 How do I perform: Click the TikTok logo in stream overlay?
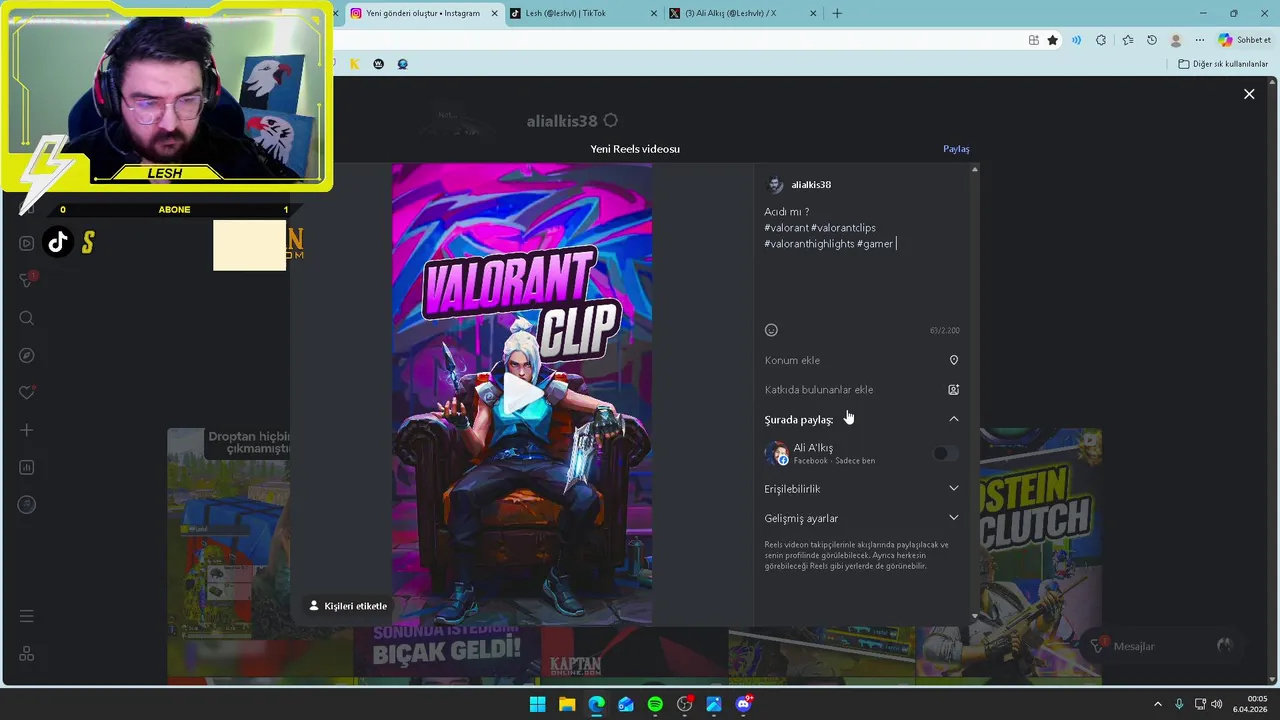tap(58, 242)
